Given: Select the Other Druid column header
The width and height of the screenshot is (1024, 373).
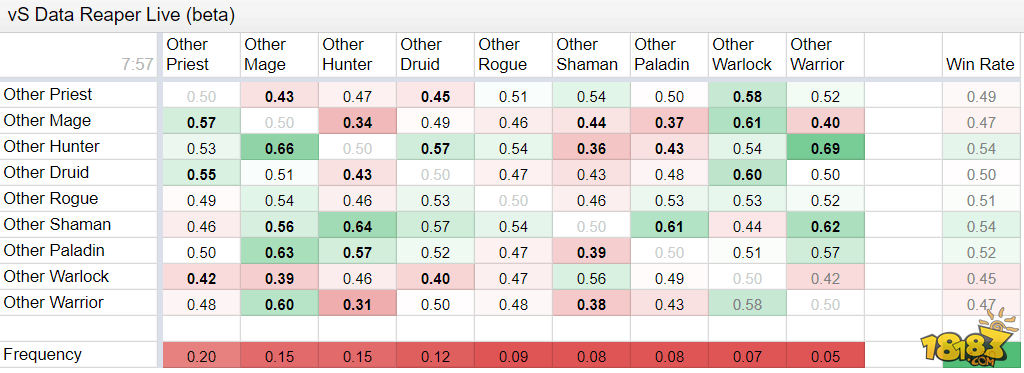Looking at the screenshot, I should coord(436,55).
